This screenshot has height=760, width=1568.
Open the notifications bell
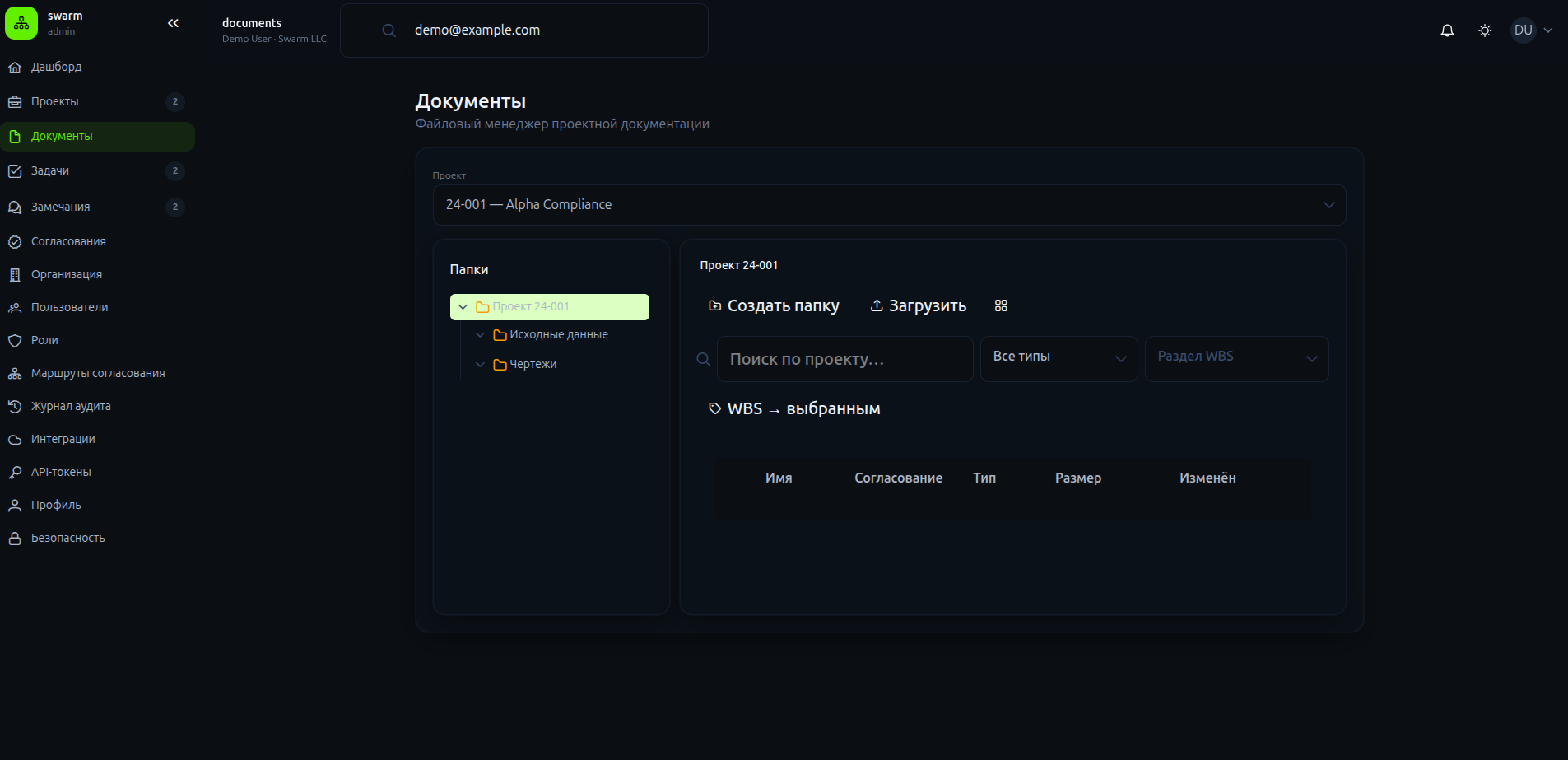(1447, 30)
